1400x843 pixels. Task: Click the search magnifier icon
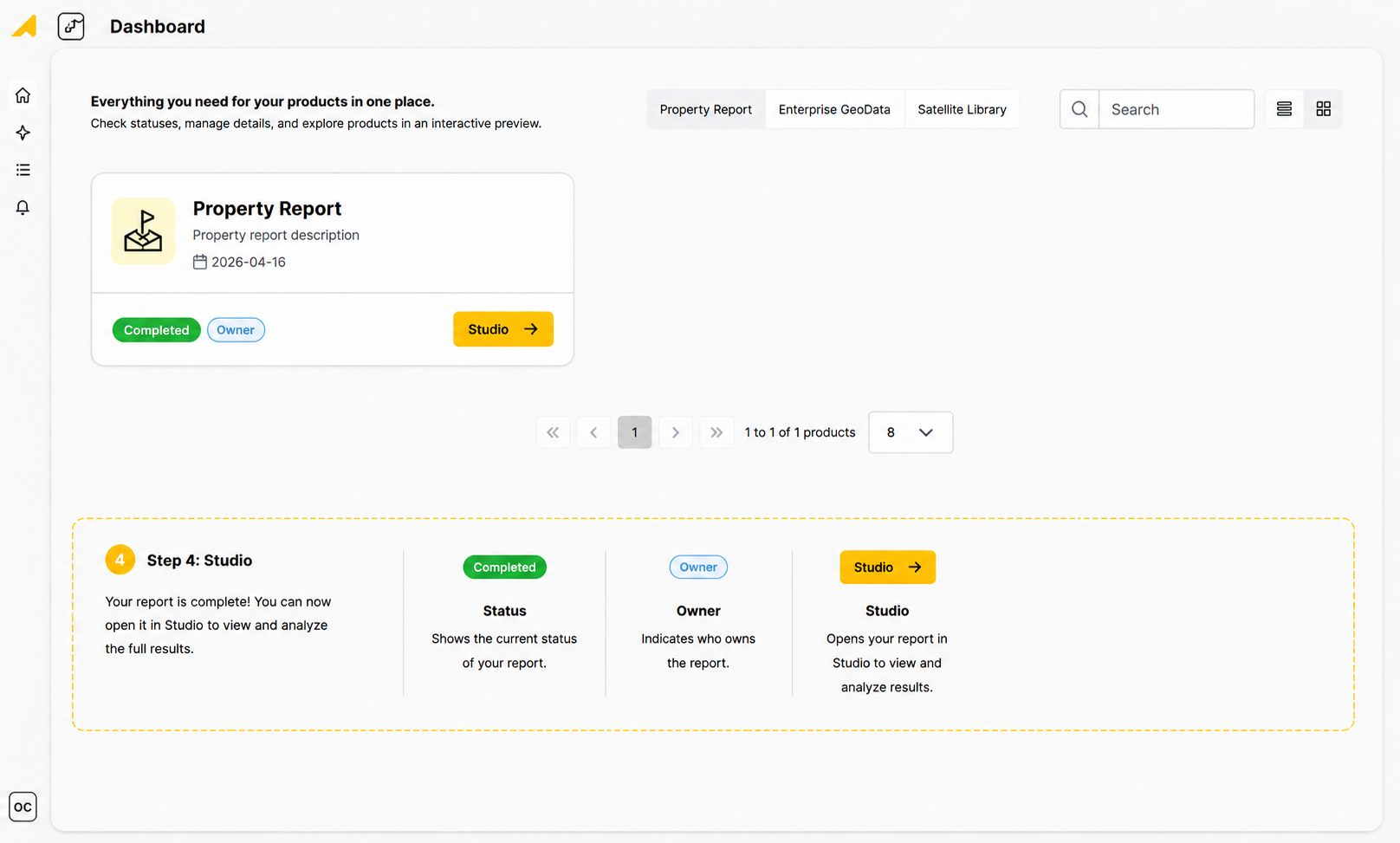tap(1079, 109)
